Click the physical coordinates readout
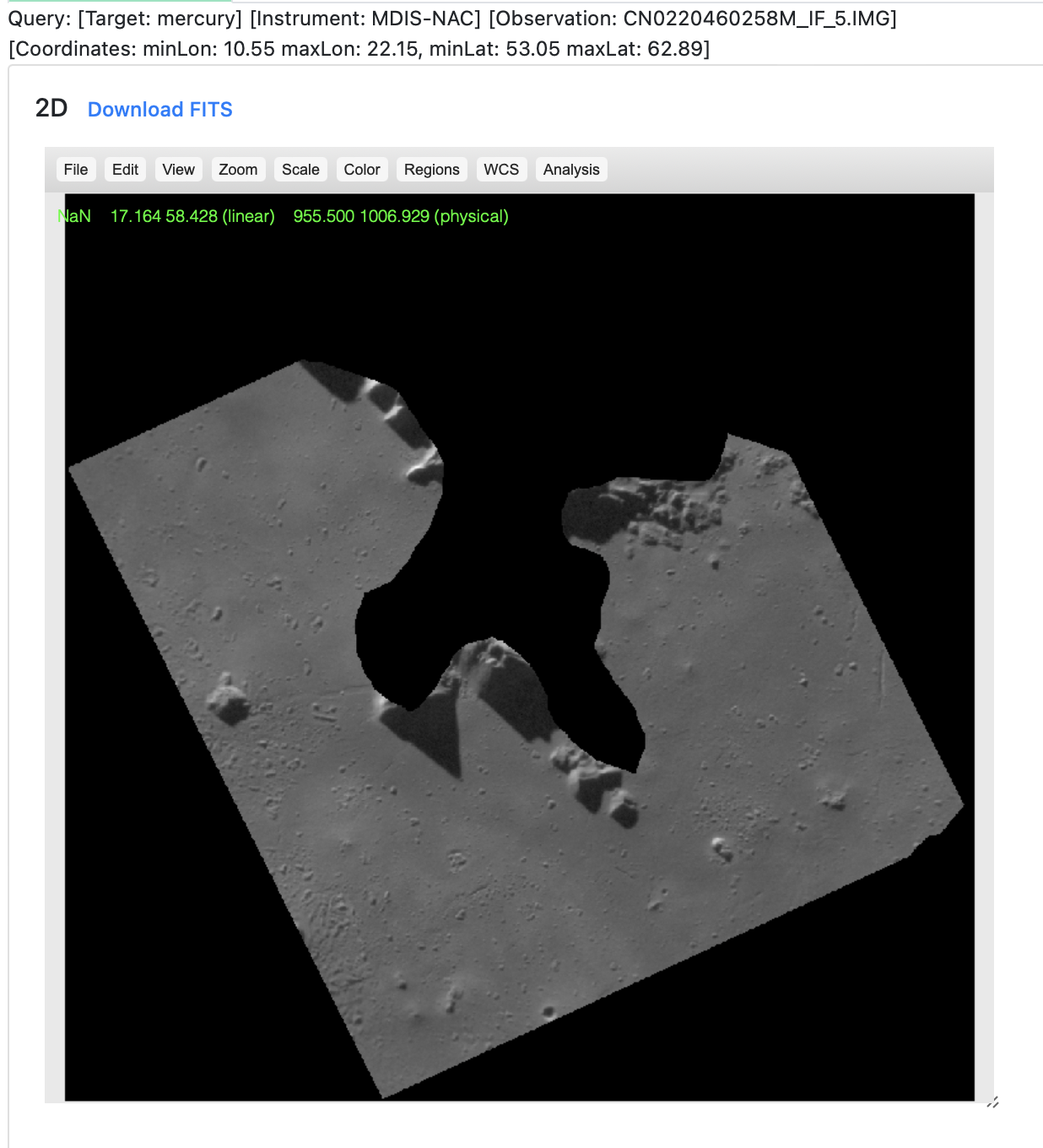The width and height of the screenshot is (1043, 1148). (x=401, y=216)
